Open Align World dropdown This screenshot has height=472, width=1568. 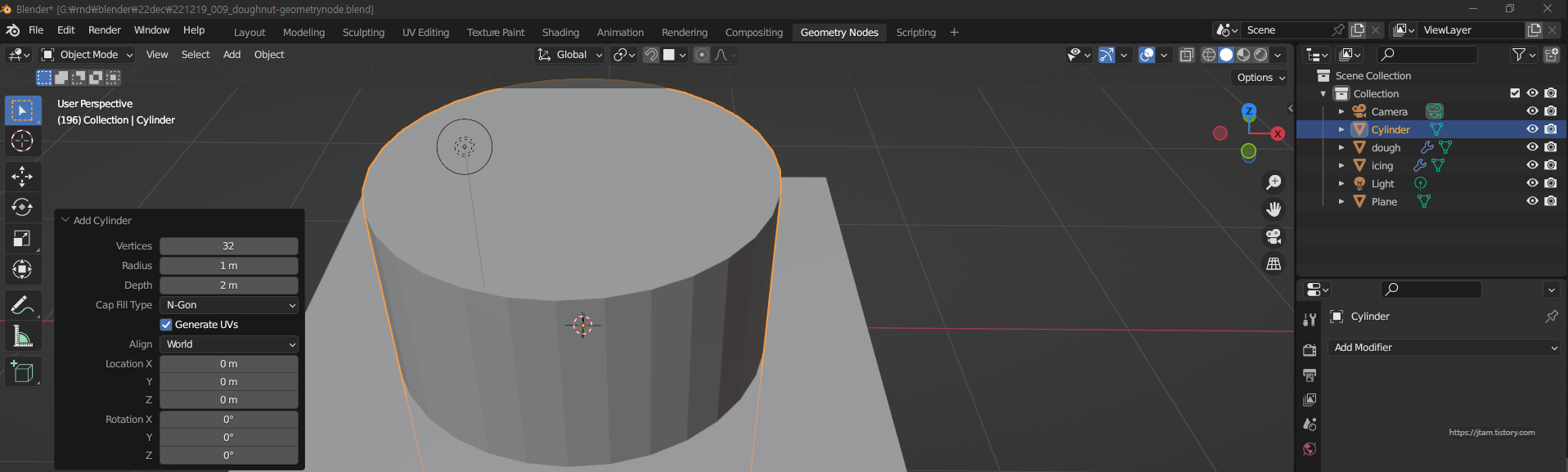[229, 344]
